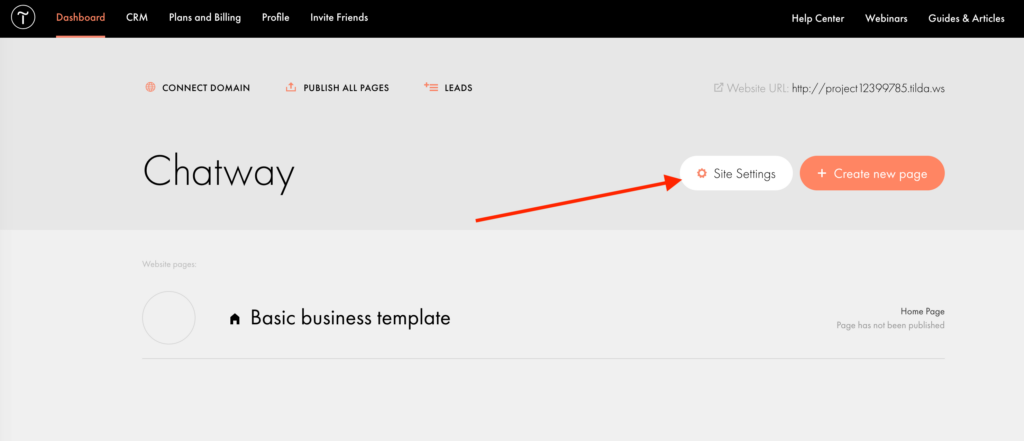Click the Tilda logo icon
The height and width of the screenshot is (441, 1024).
pos(23,18)
